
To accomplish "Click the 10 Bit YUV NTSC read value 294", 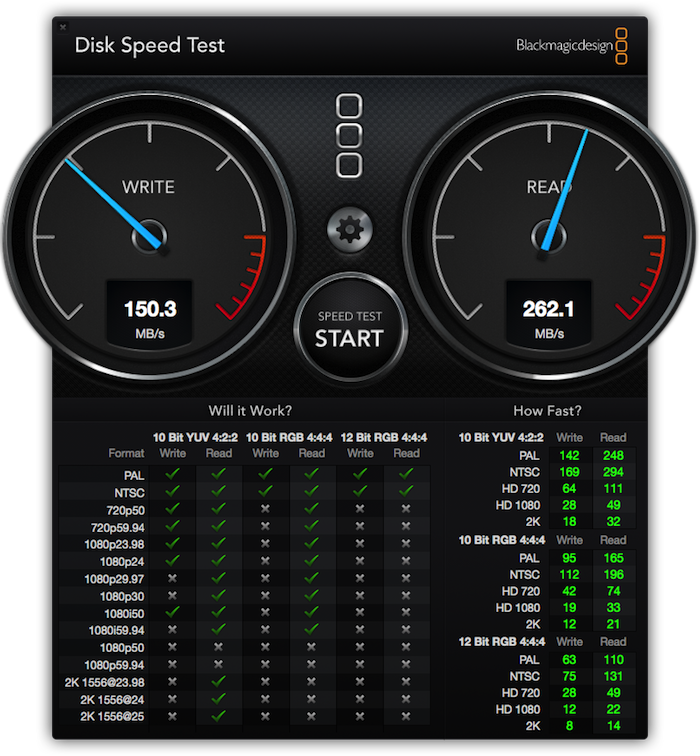I will click(612, 472).
